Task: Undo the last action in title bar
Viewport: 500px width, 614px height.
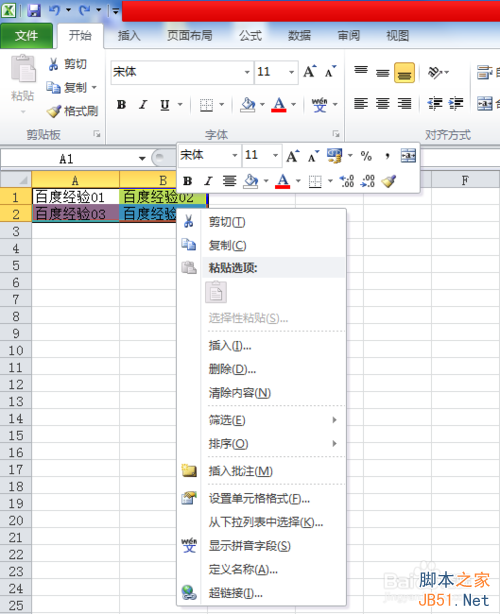Action: point(54,10)
